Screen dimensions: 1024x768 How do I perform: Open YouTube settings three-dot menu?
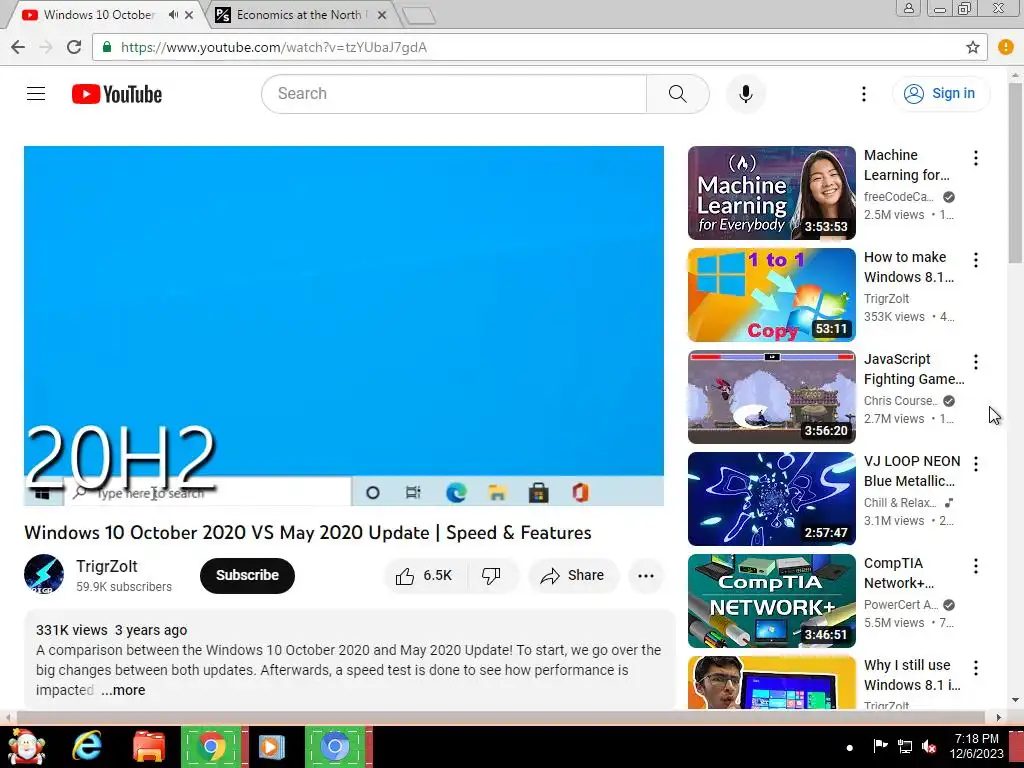click(x=863, y=94)
